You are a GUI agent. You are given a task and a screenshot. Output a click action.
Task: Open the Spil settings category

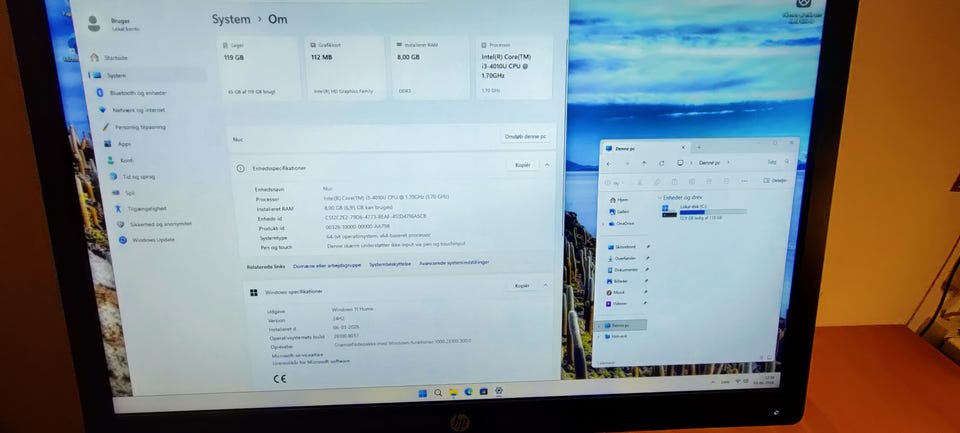(x=124, y=193)
